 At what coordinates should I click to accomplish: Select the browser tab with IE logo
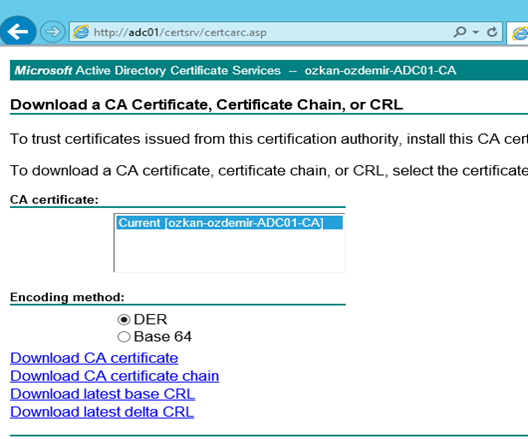(518, 33)
